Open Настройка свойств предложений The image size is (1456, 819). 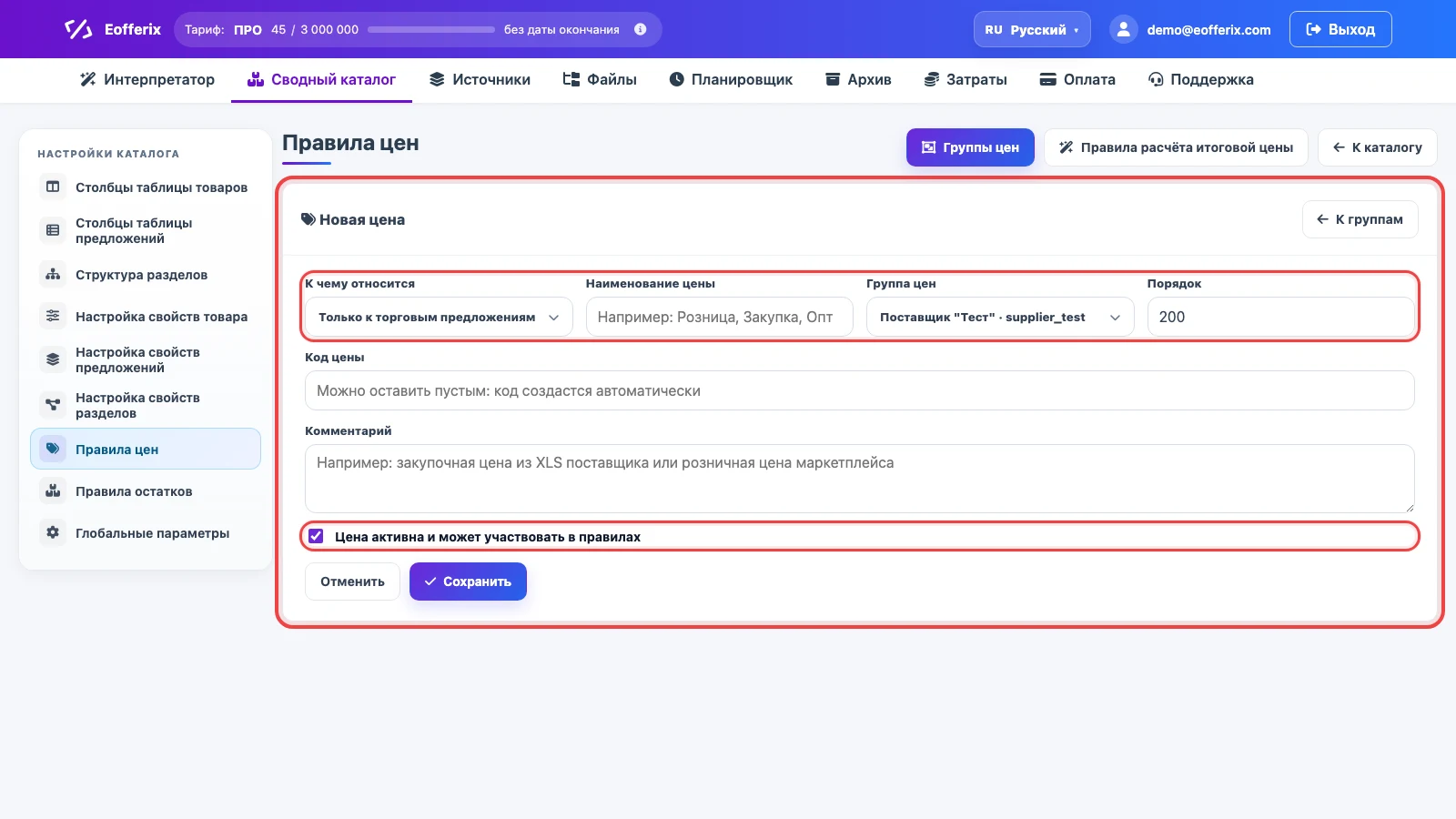click(146, 359)
